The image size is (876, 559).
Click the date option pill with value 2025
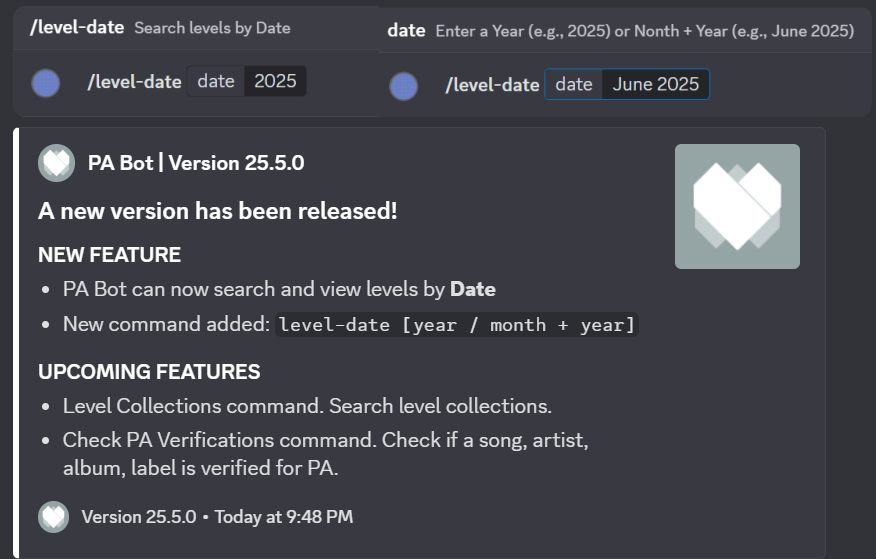[247, 82]
